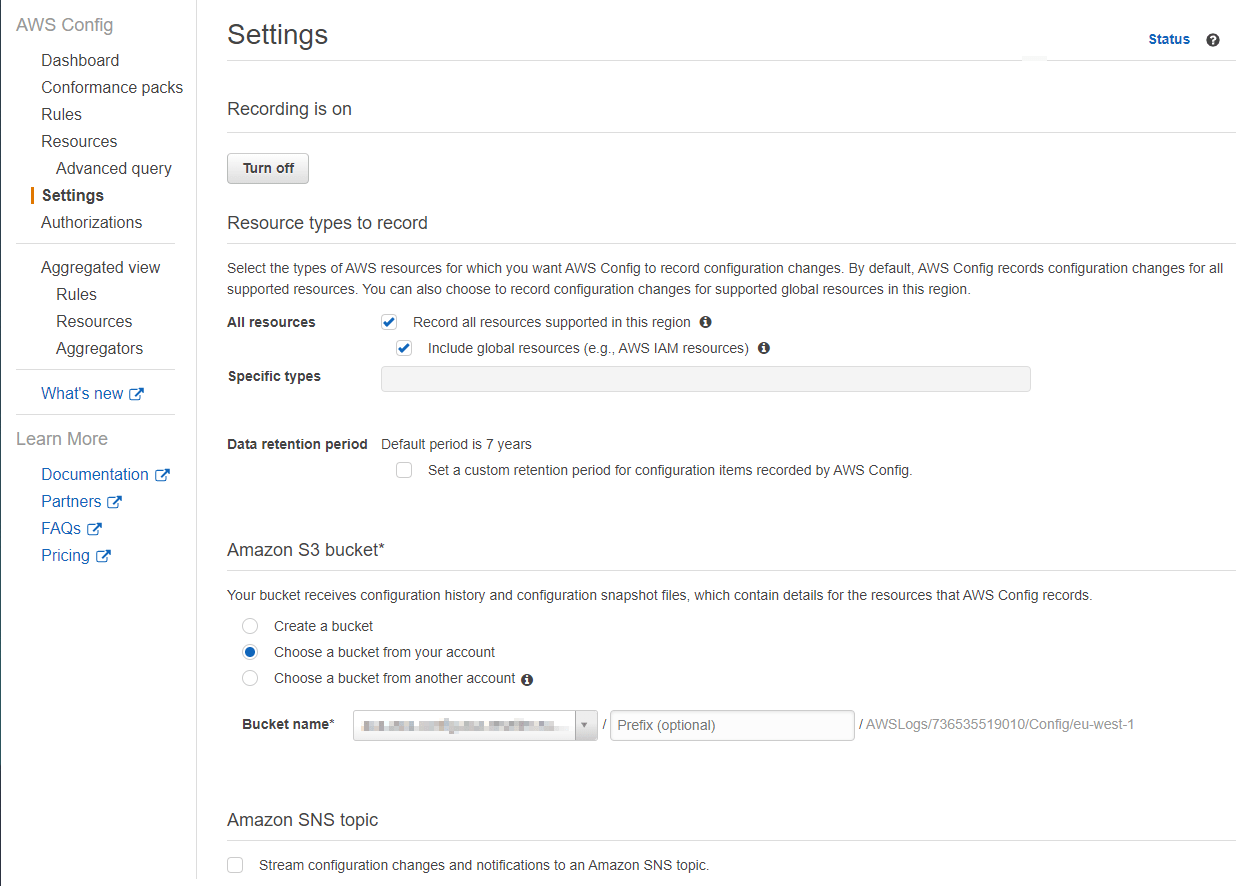The width and height of the screenshot is (1247, 886).
Task: Open Aggregated view section
Action: click(x=100, y=267)
